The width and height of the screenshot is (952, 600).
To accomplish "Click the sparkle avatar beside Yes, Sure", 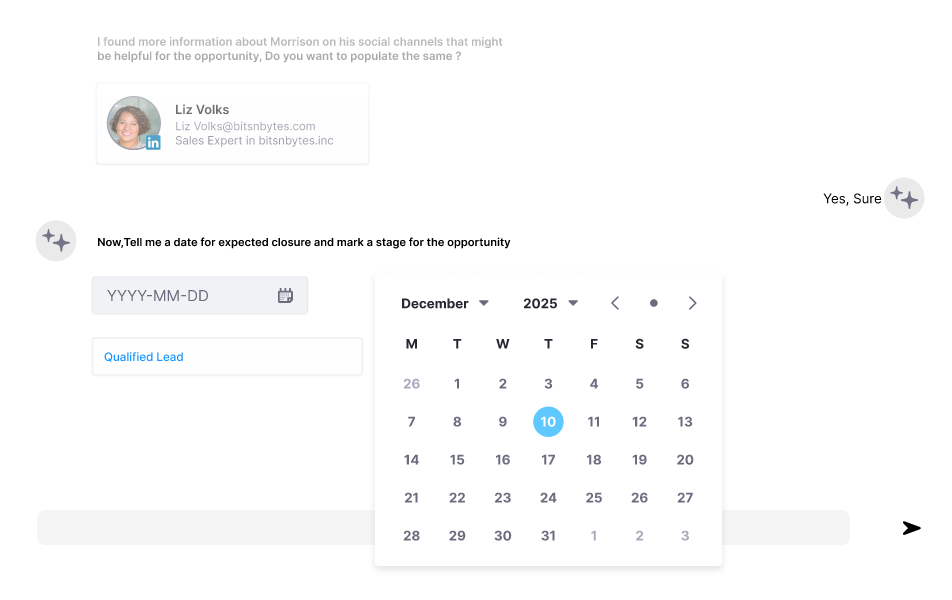I will (x=904, y=198).
